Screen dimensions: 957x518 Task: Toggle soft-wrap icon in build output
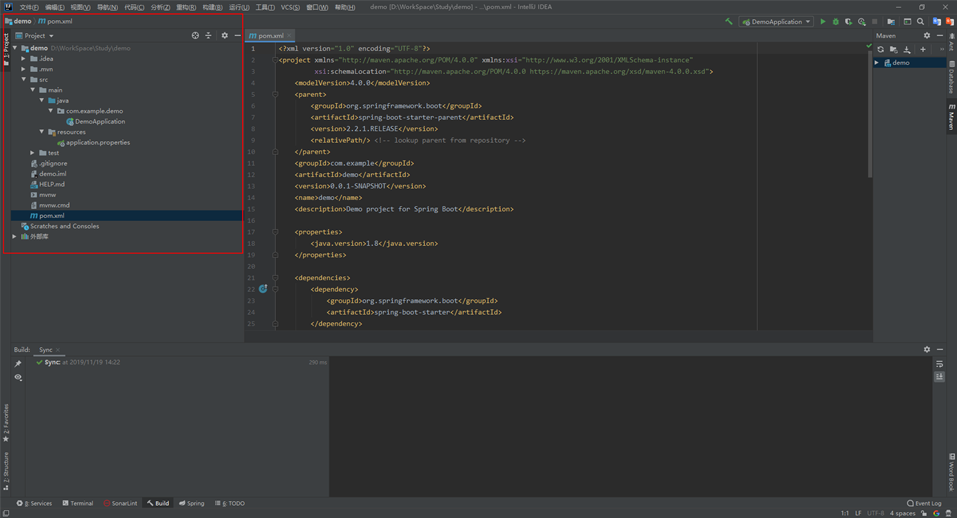[939, 364]
